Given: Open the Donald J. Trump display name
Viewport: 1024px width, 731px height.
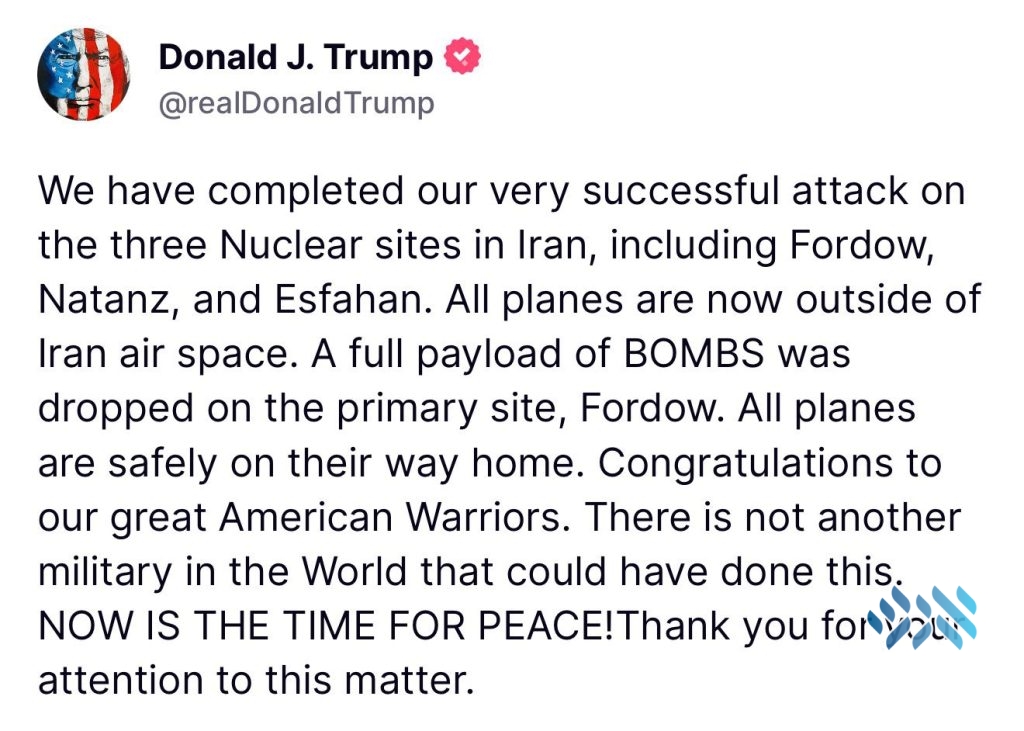Looking at the screenshot, I should click(x=296, y=57).
